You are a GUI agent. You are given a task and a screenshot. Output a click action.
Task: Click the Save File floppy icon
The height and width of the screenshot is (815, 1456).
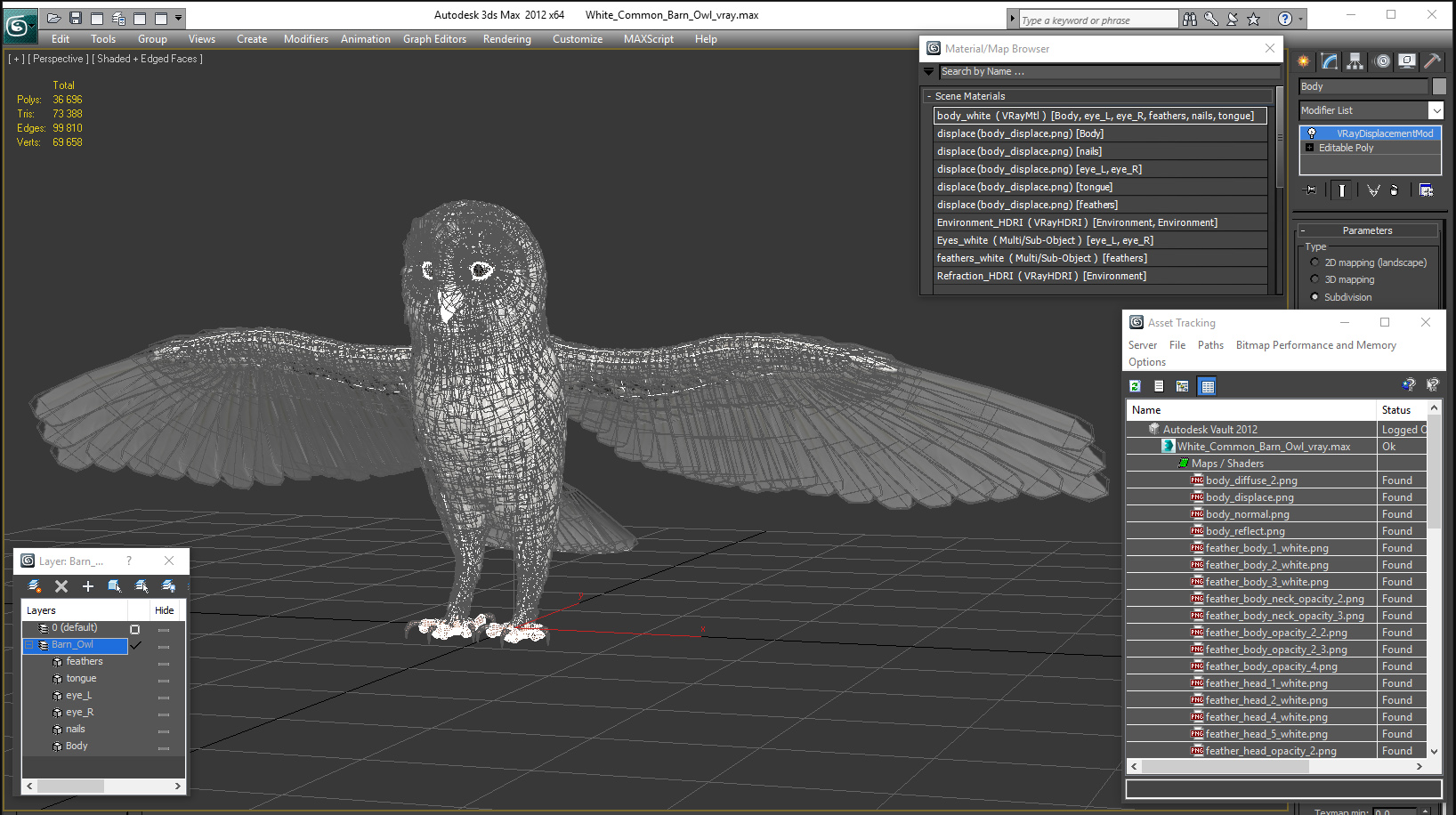(76, 18)
